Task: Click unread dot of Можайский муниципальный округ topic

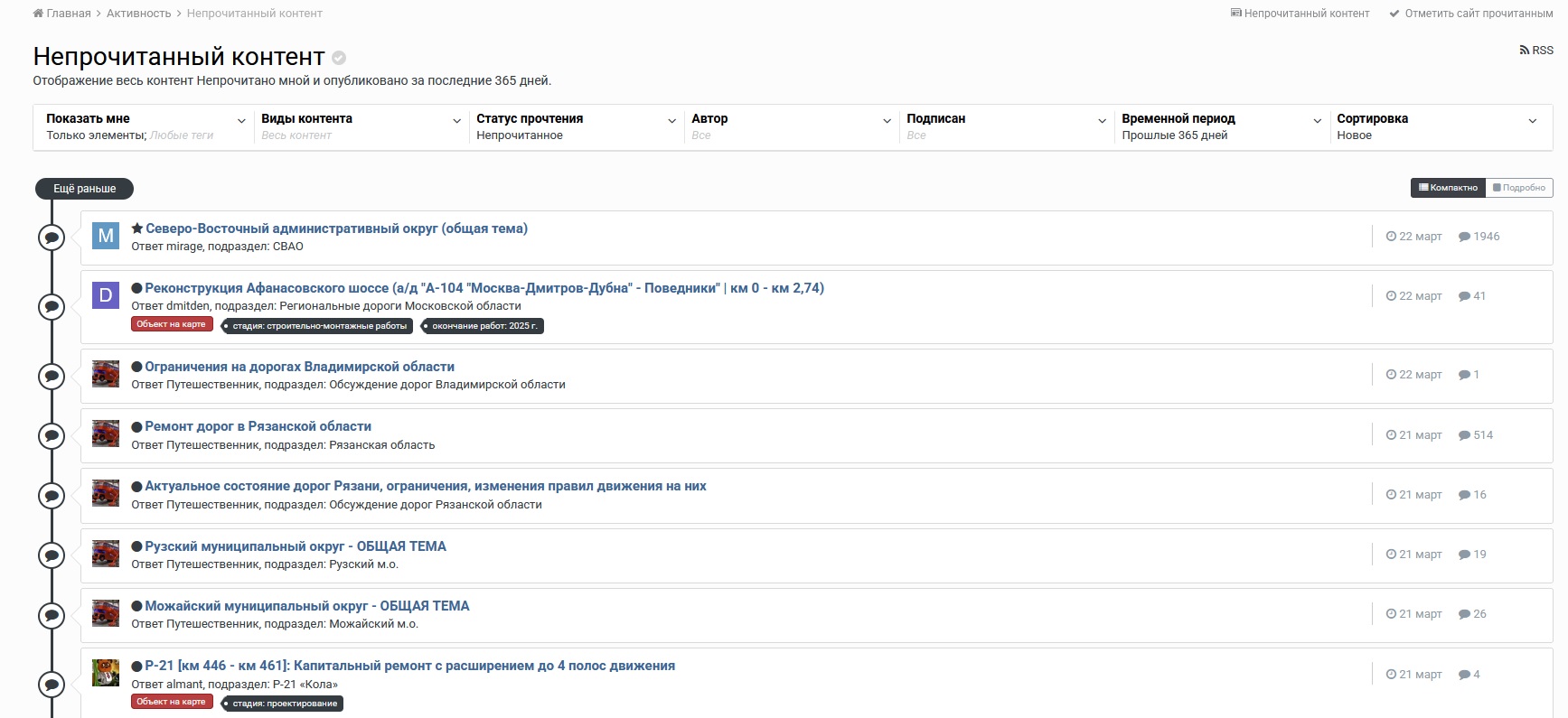Action: 136,606
